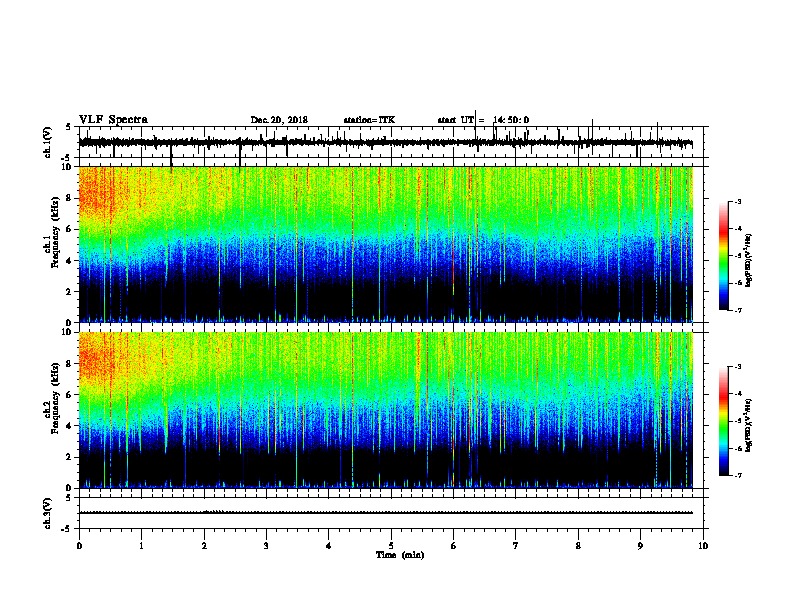Screen dimensions: 792x612
Task: Click the "Time (min)" axis label
Action: coord(400,555)
